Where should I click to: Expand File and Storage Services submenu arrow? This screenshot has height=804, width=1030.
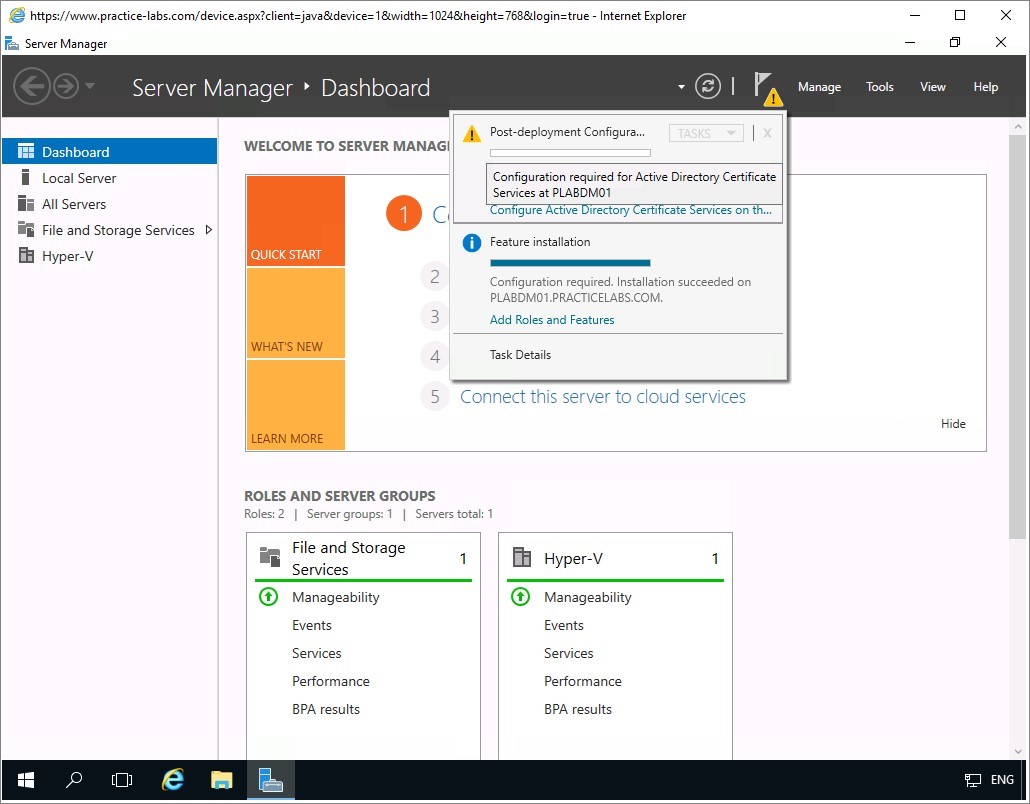pyautogui.click(x=209, y=230)
